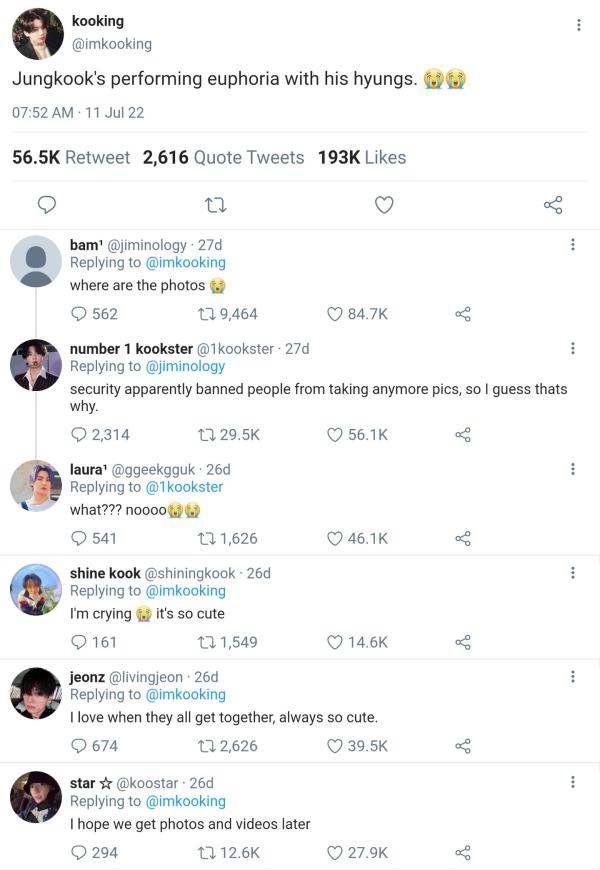Open more options on kooking's tweet

point(578,25)
